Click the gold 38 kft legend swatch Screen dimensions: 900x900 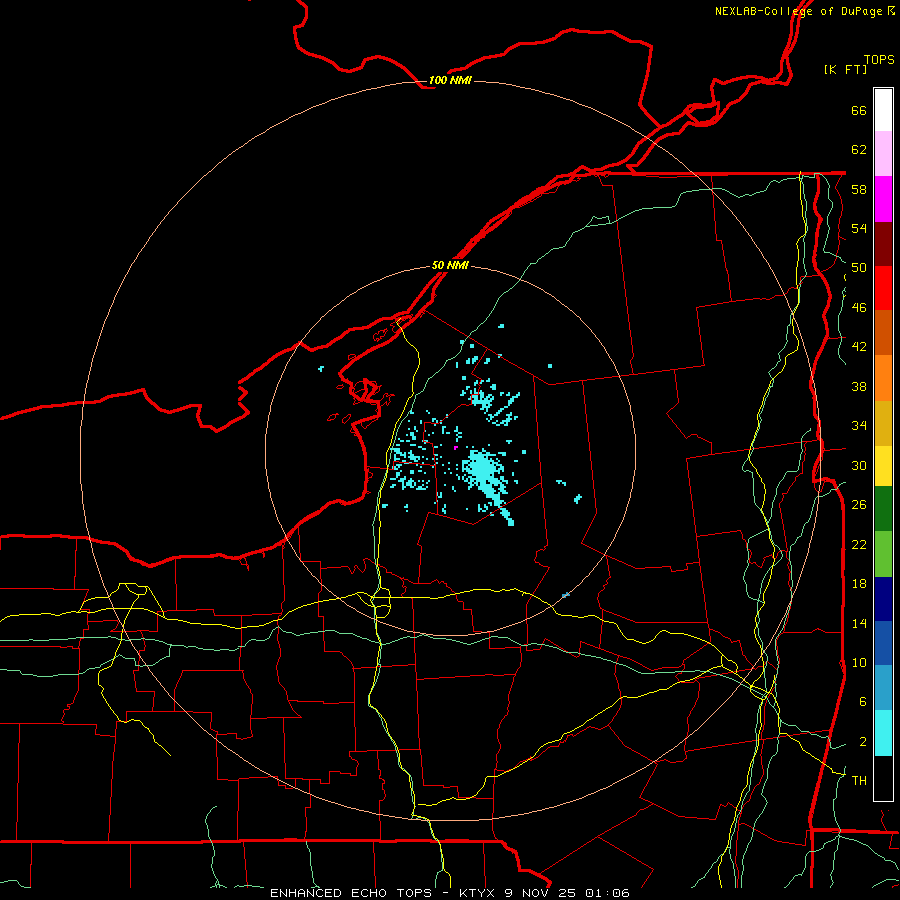click(x=883, y=424)
